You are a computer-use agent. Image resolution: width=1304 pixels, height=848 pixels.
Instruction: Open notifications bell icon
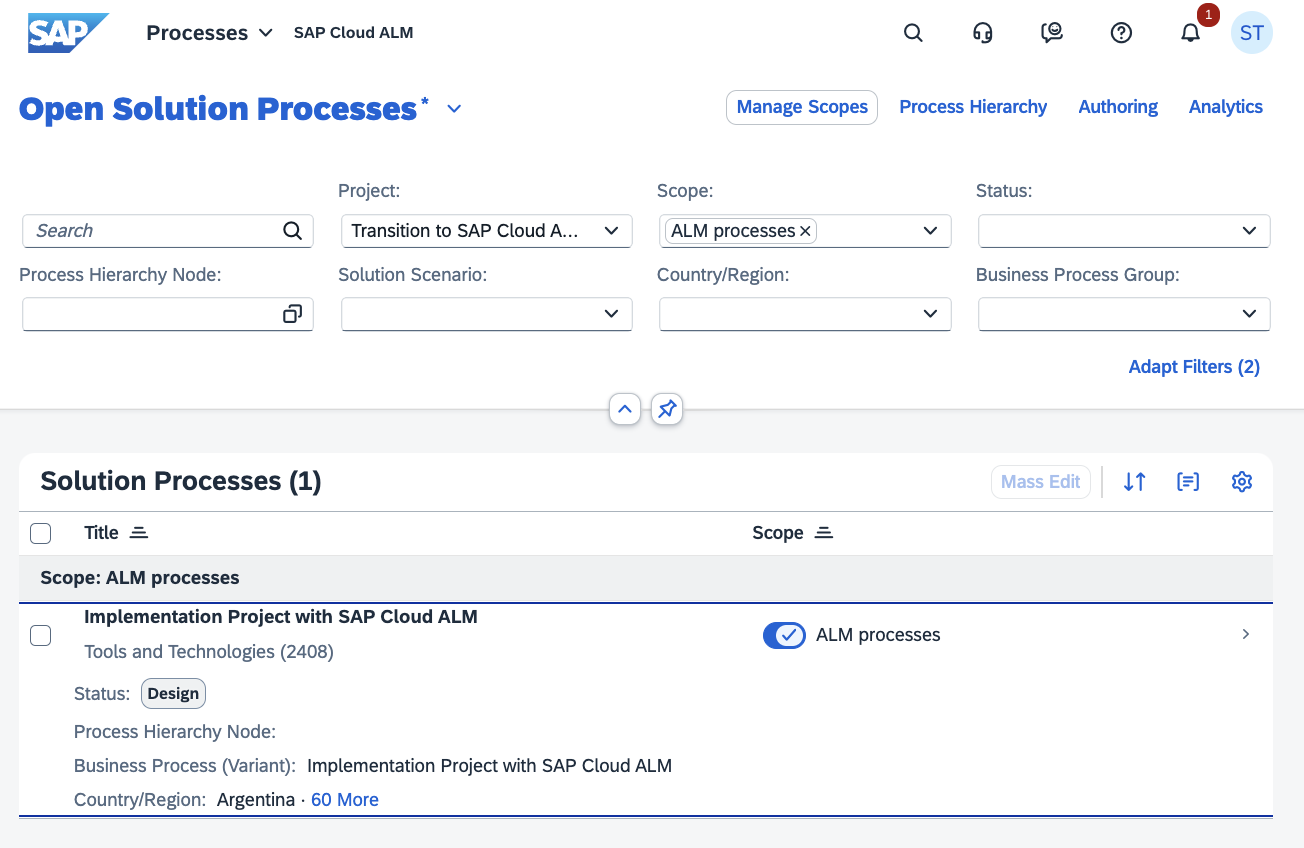click(1190, 33)
